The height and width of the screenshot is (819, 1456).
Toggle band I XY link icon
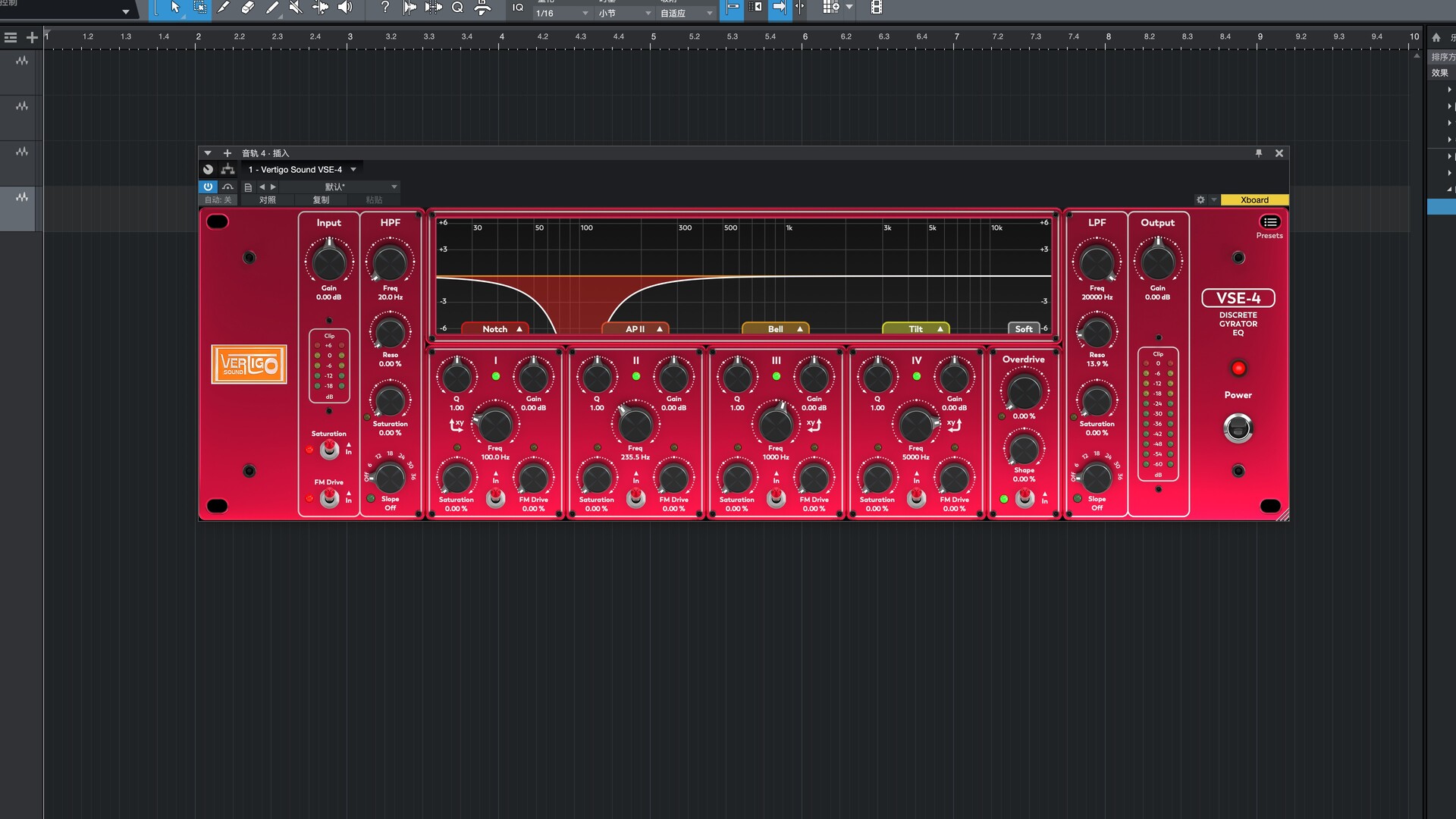[x=457, y=425]
